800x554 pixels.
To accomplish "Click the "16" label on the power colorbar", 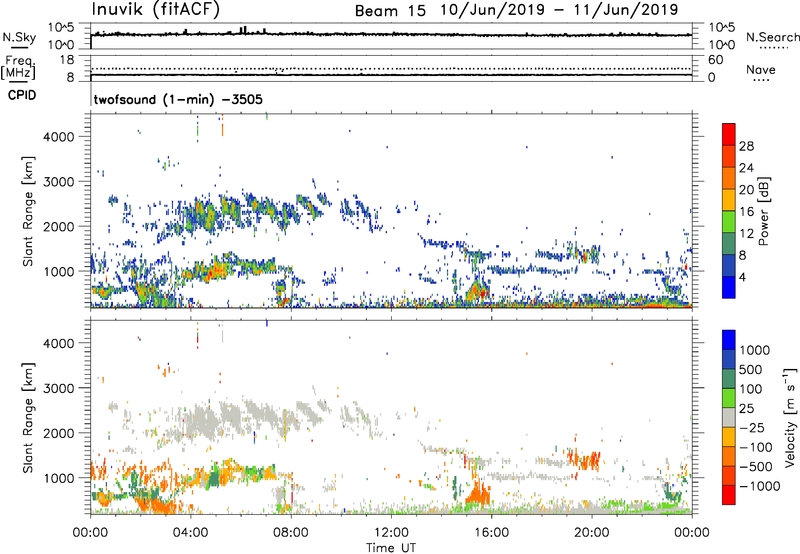I will [746, 212].
